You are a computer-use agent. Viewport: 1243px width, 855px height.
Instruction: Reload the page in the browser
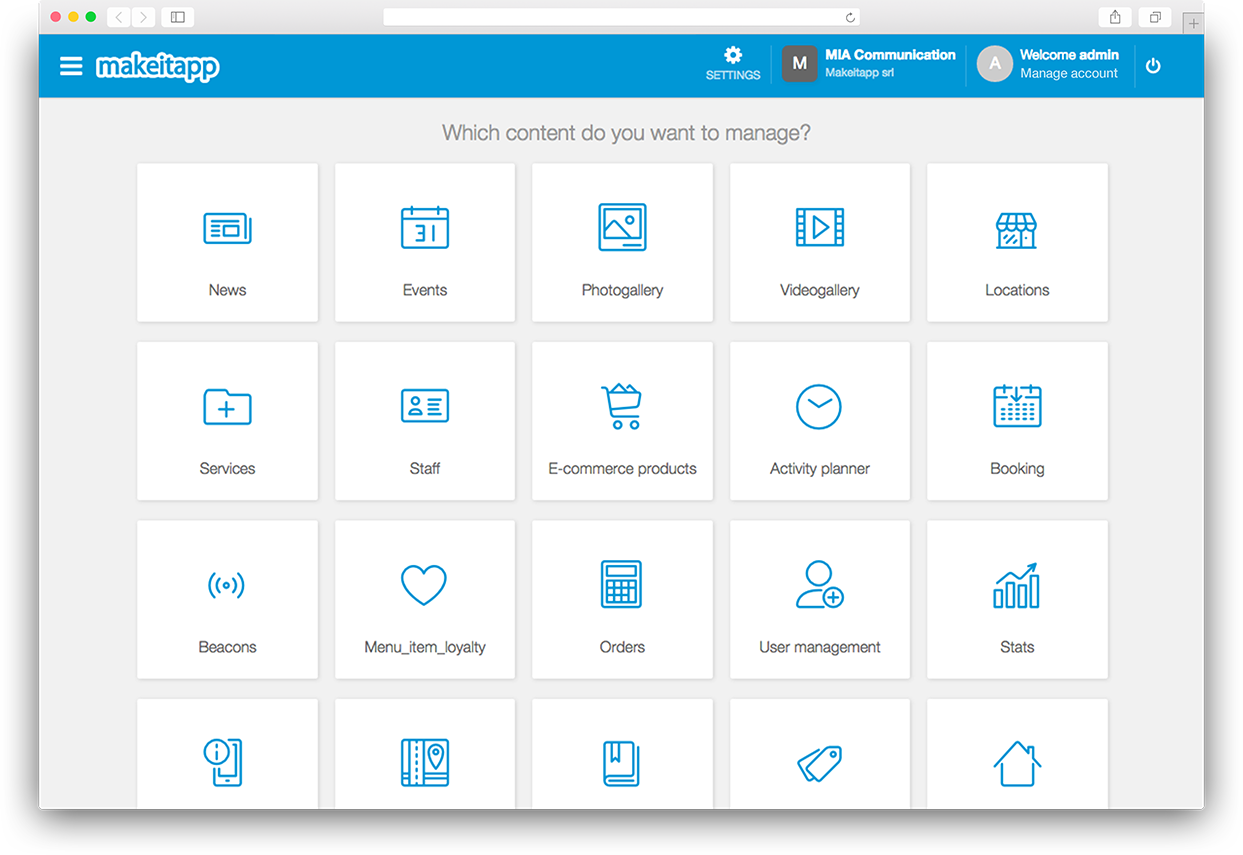point(850,17)
